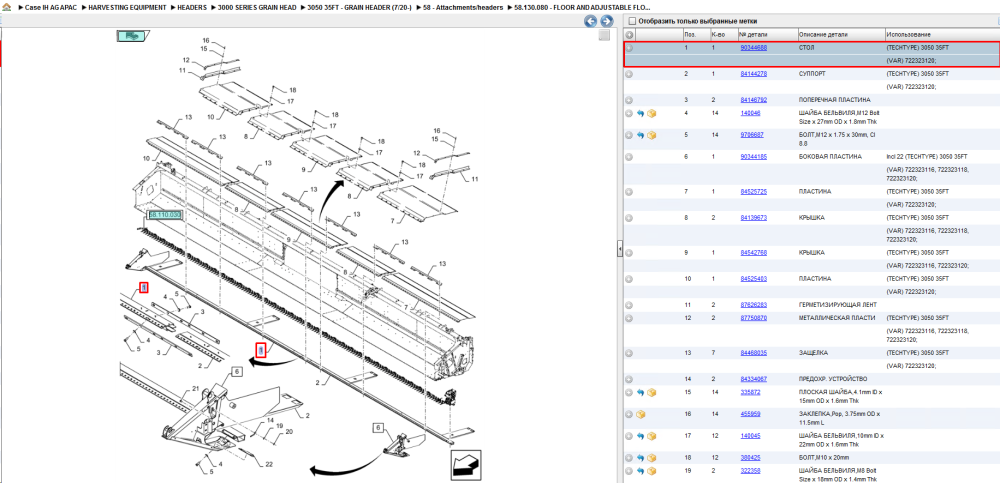Click gray circle for ПРЕДОХР. УСТРОЙСТВО row
The height and width of the screenshot is (483, 1000).
tap(629, 379)
